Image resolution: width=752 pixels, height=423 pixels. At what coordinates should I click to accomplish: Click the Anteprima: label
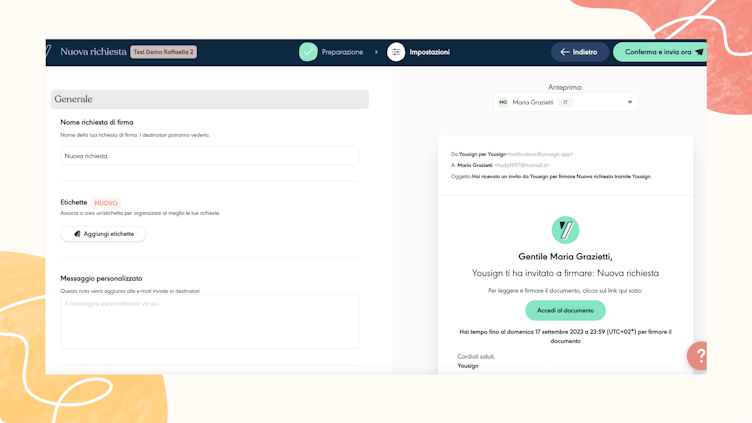point(565,87)
